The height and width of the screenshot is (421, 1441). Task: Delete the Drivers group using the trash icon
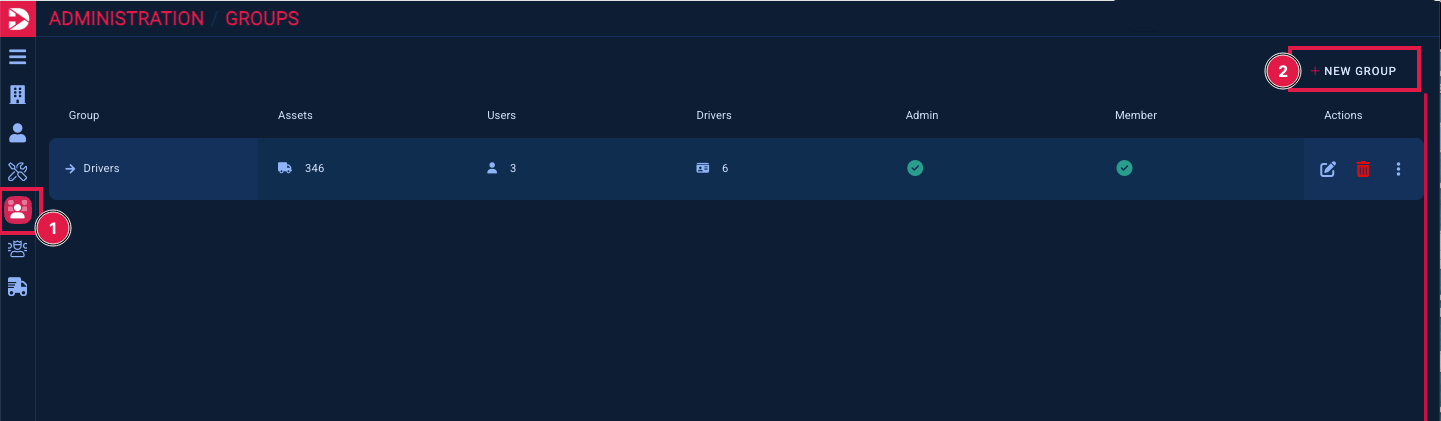1363,169
